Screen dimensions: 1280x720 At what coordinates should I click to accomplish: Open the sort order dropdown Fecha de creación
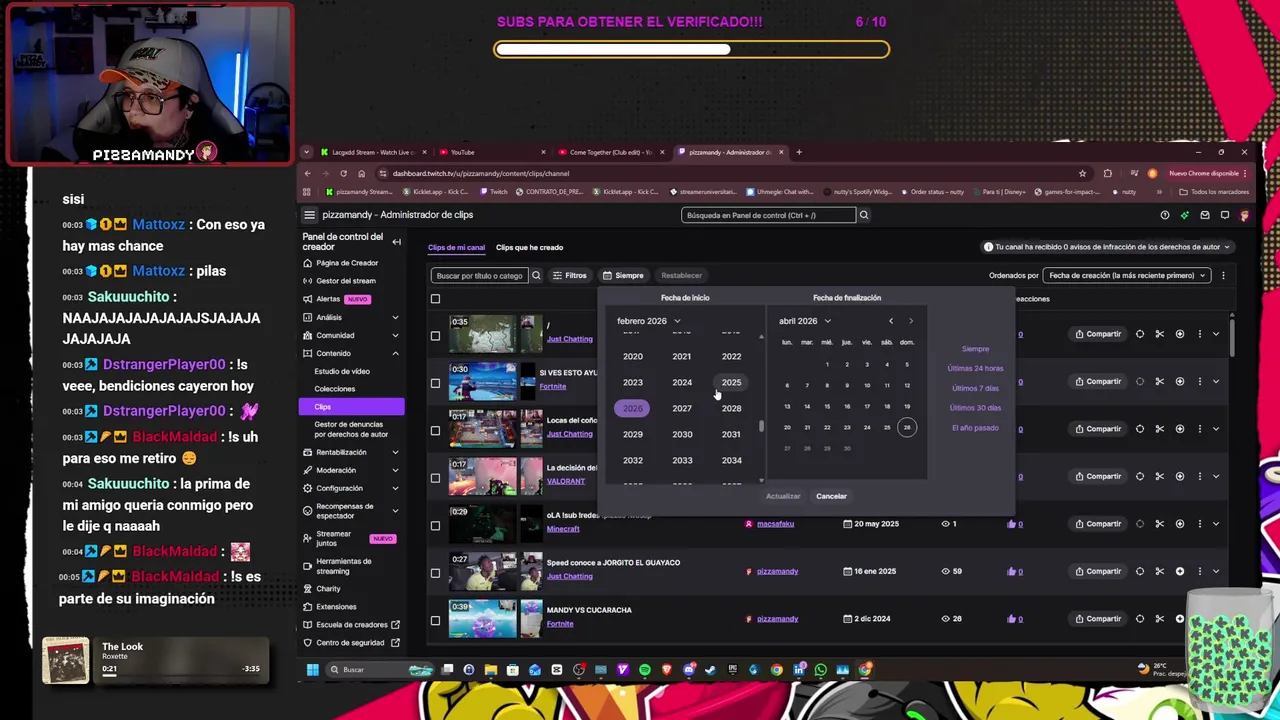[x=1126, y=275]
